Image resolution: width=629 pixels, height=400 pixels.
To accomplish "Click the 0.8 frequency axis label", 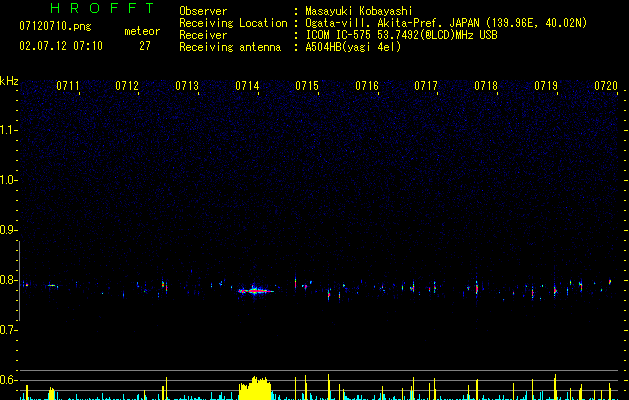I will [x=8, y=280].
